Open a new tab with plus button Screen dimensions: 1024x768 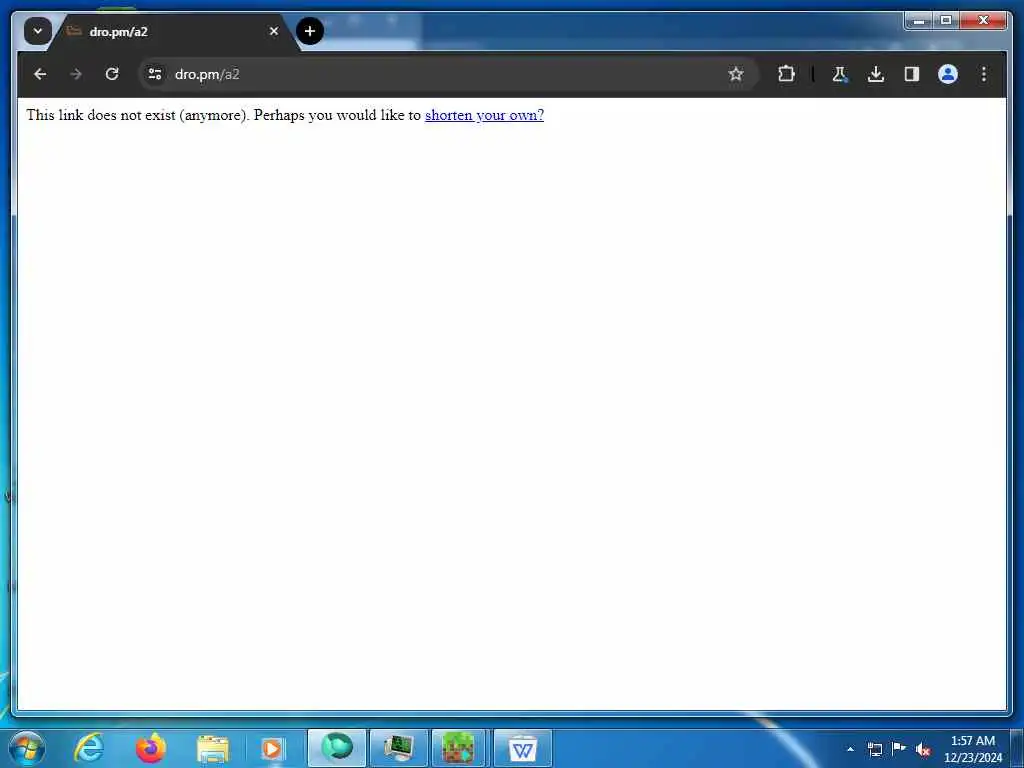click(310, 31)
